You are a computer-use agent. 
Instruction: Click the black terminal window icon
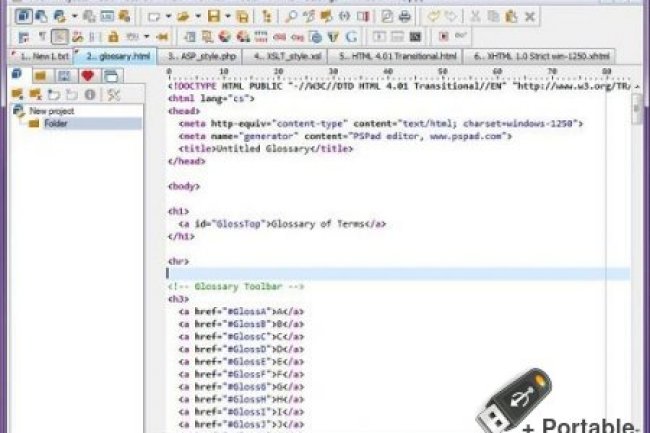coord(415,36)
